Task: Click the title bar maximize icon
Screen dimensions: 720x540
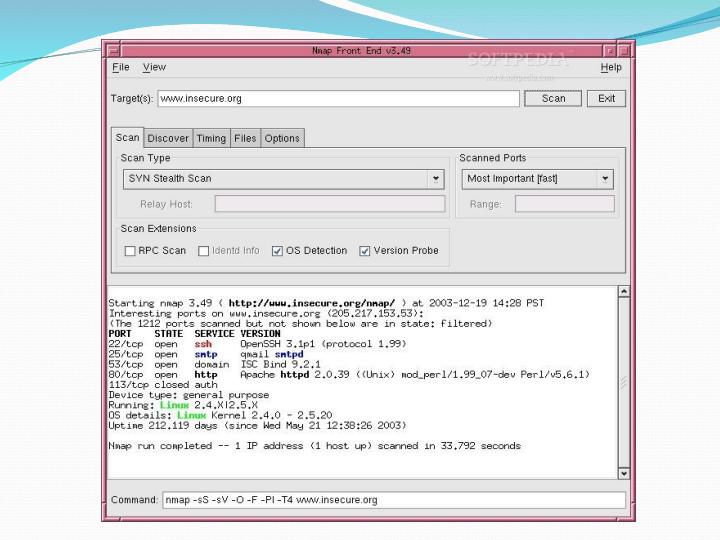Action: click(624, 51)
